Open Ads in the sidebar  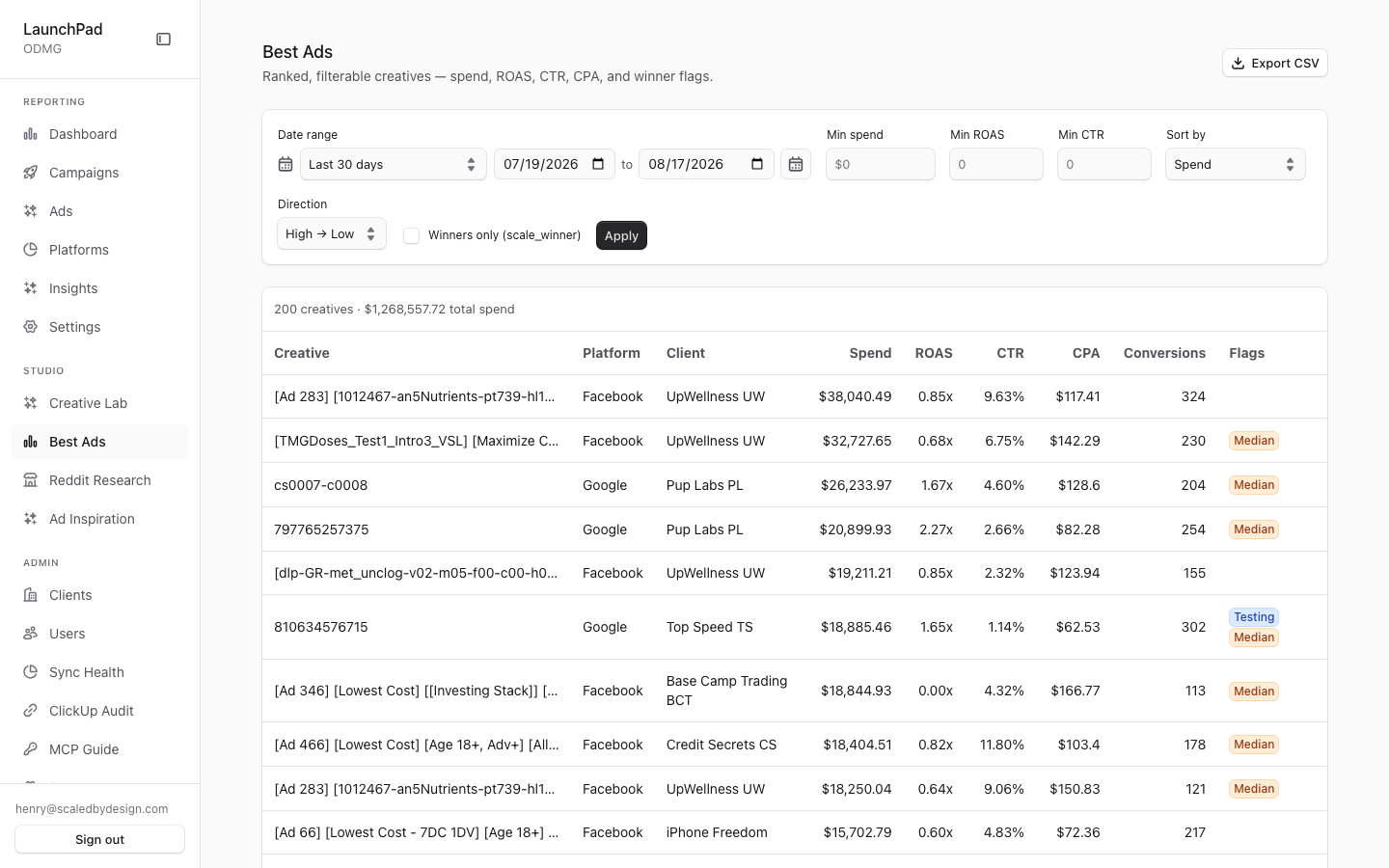[100, 211]
